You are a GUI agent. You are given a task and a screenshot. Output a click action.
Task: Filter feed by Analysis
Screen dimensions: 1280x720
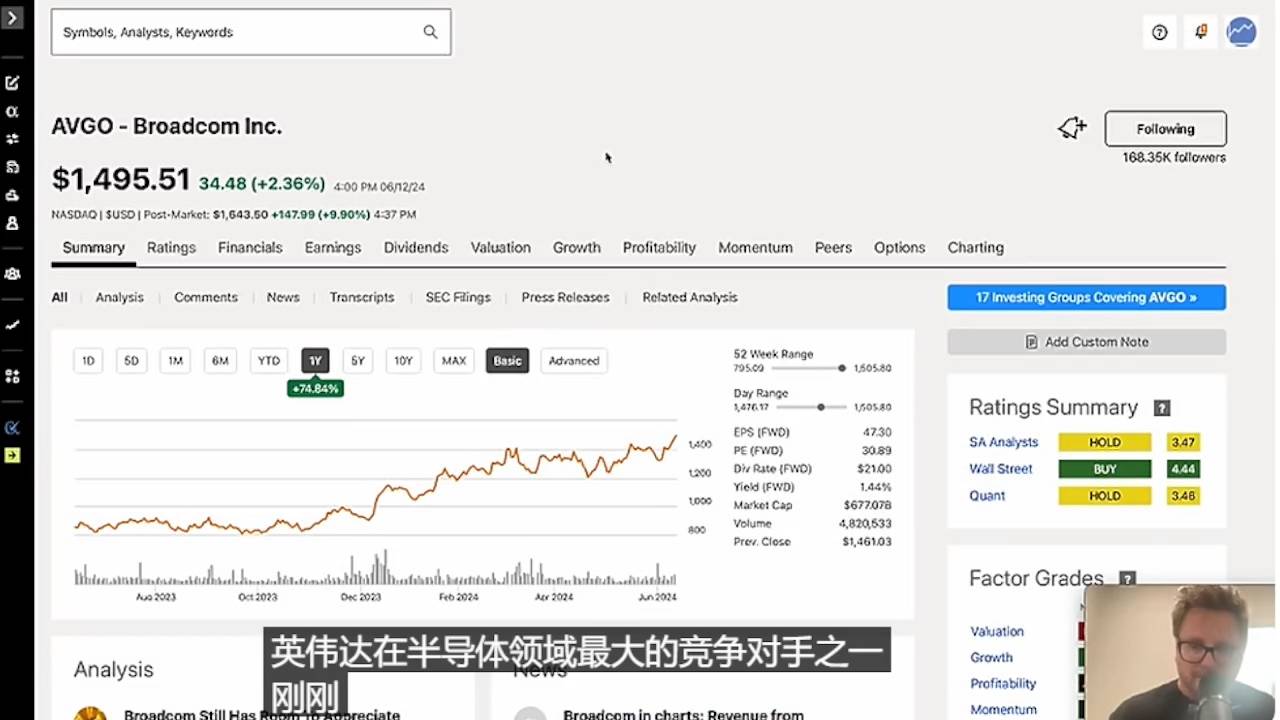click(120, 297)
